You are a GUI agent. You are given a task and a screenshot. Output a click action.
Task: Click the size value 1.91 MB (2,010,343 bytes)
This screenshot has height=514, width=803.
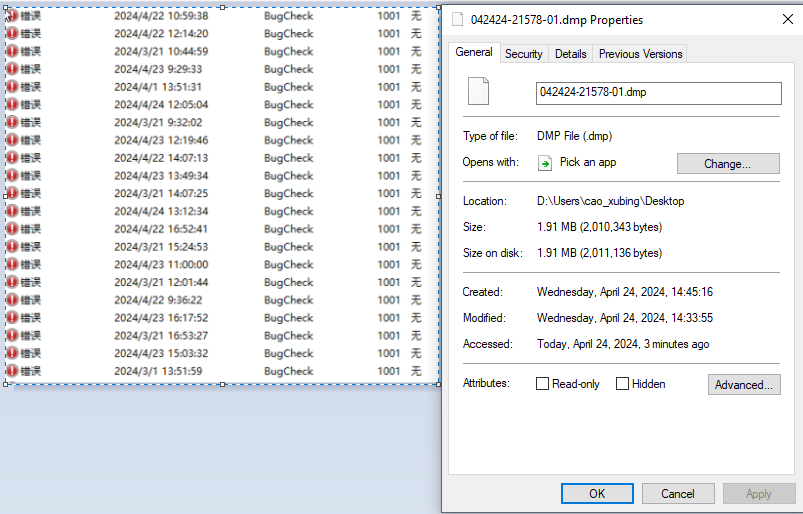(x=599, y=227)
